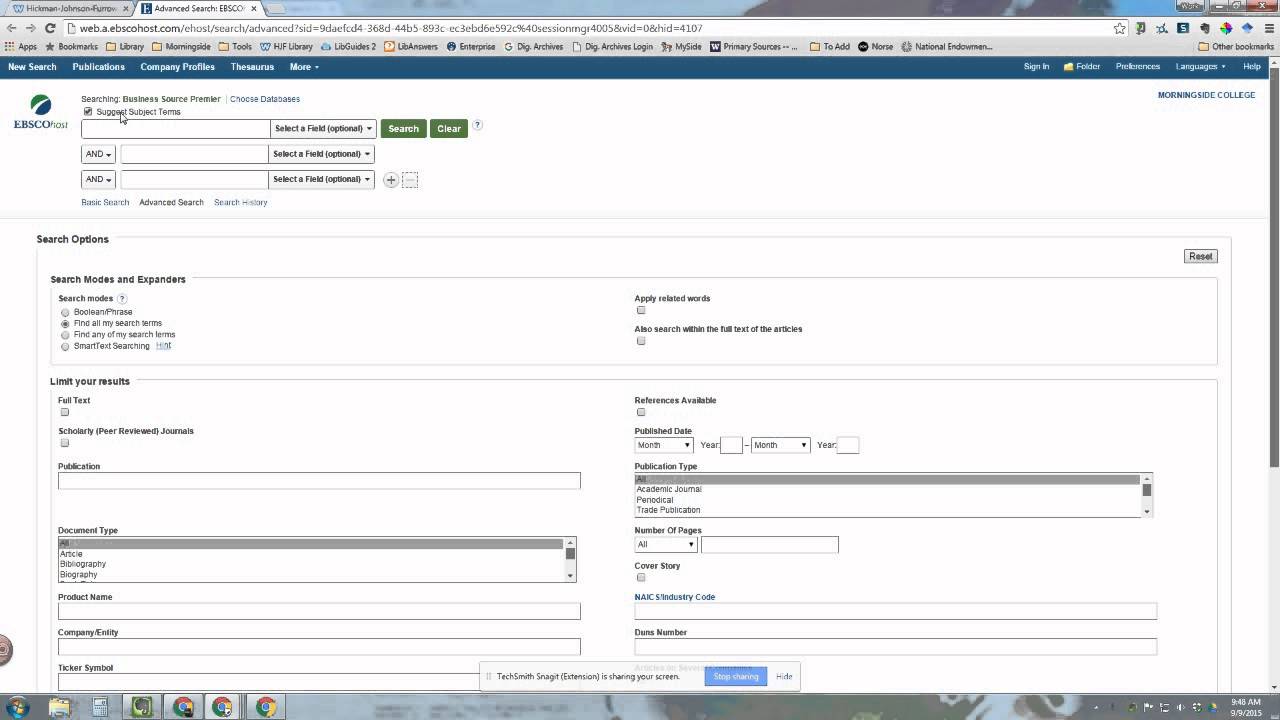The height and width of the screenshot is (720, 1280).
Task: Open File Explorer from the taskbar
Action: (x=59, y=707)
